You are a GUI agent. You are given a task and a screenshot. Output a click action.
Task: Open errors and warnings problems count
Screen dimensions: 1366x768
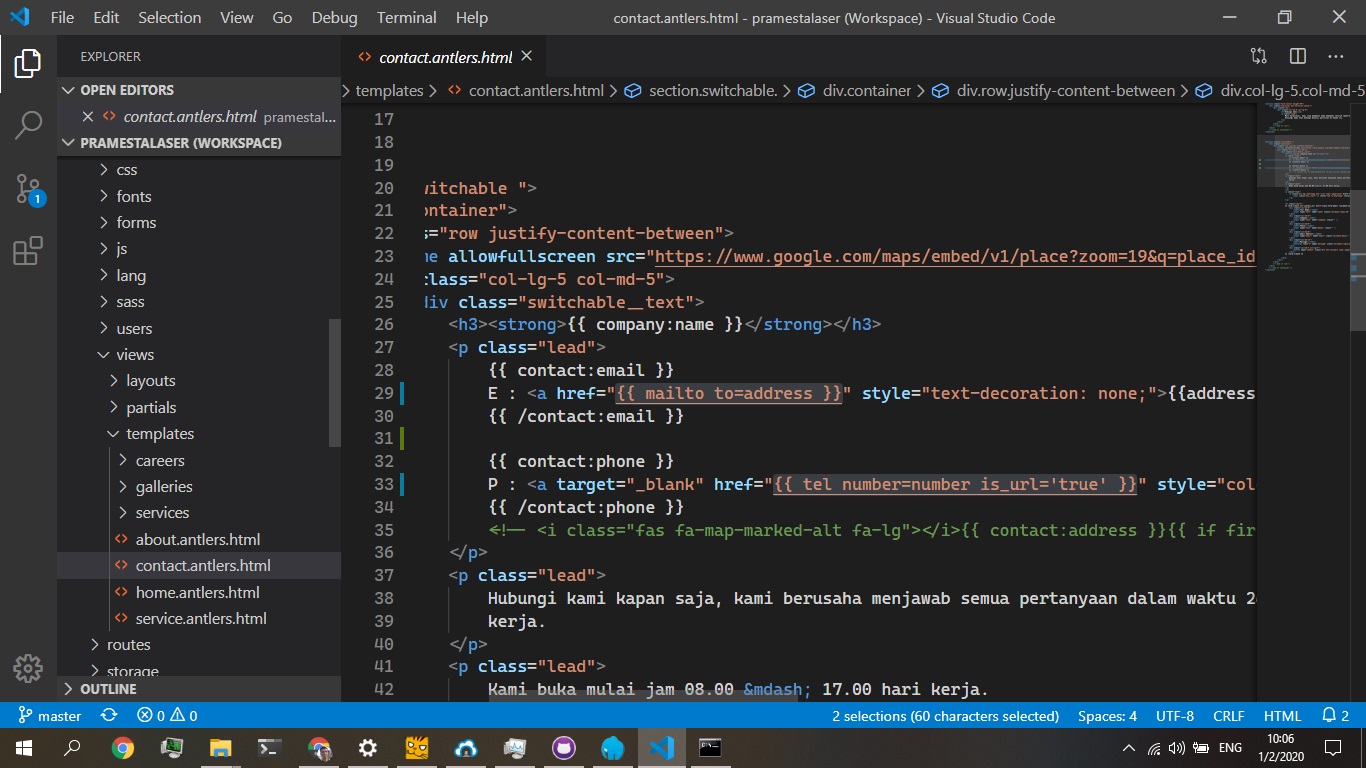[167, 716]
